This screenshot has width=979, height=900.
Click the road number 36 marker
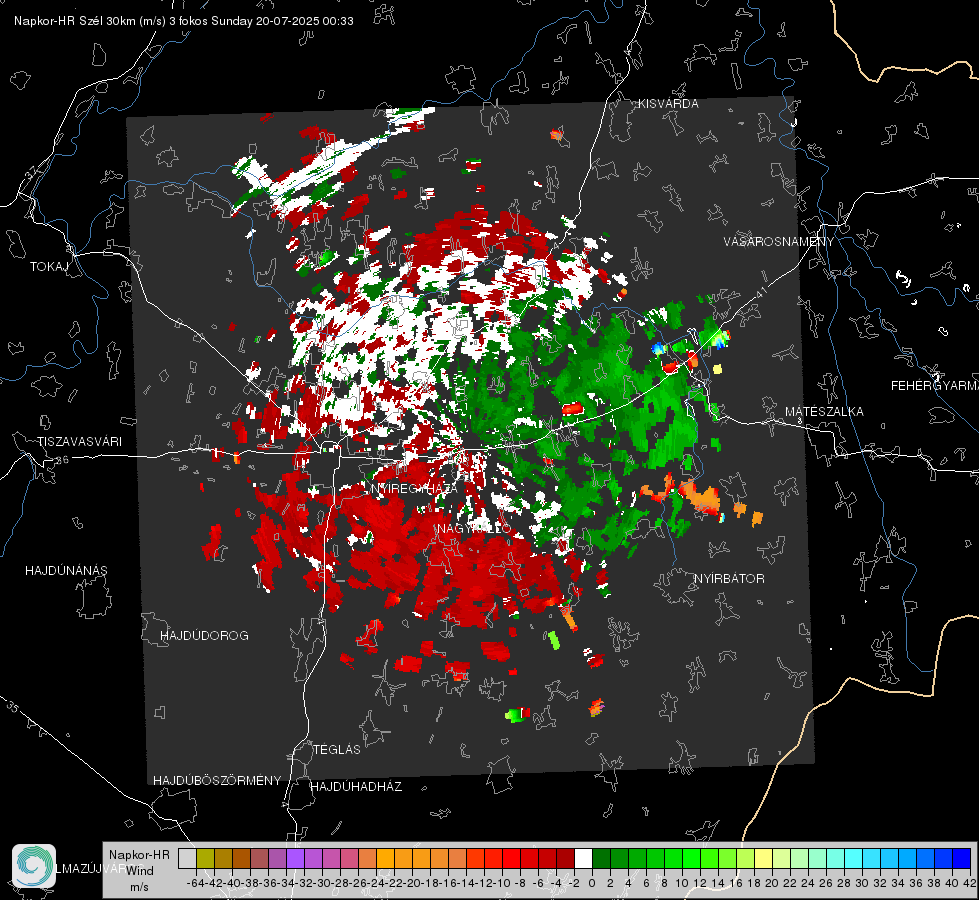tap(62, 460)
